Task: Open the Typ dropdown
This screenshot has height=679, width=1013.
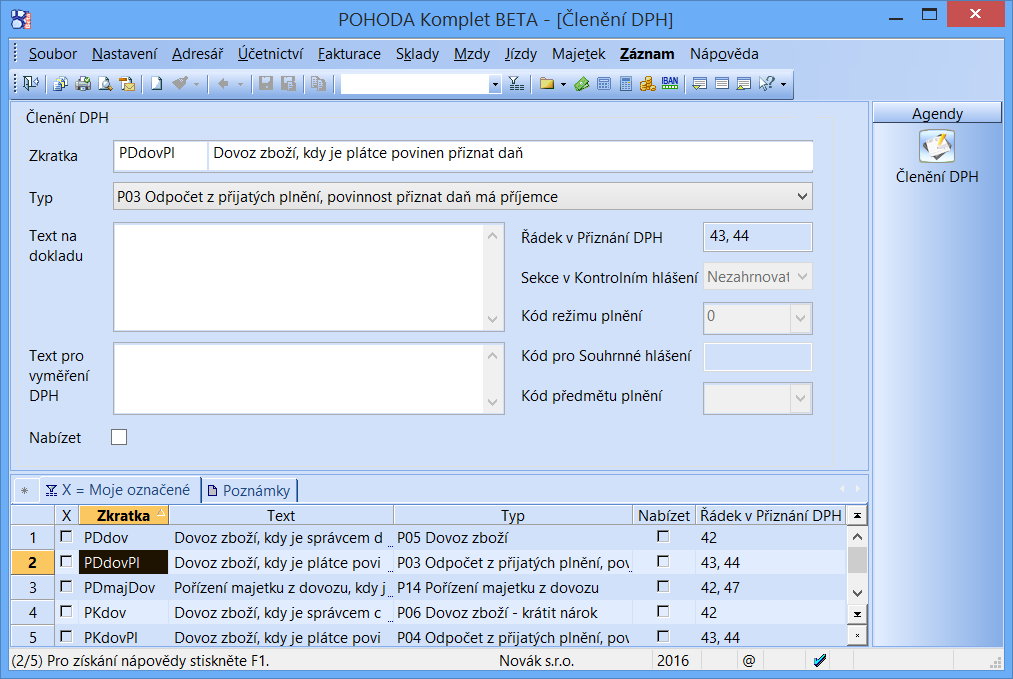Action: click(802, 196)
